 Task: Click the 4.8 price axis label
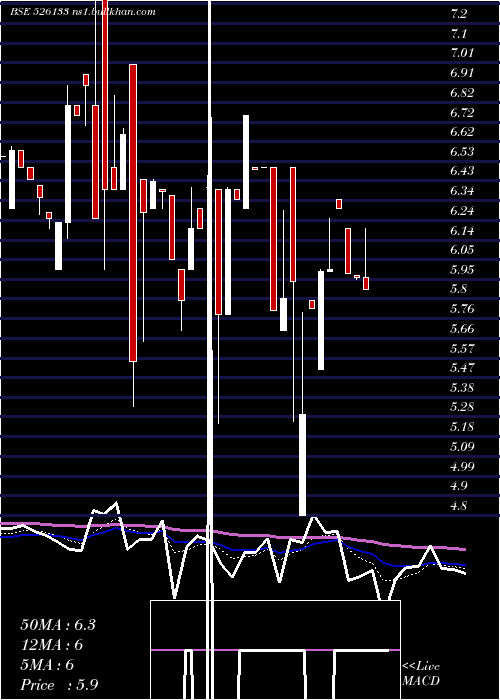(x=459, y=505)
